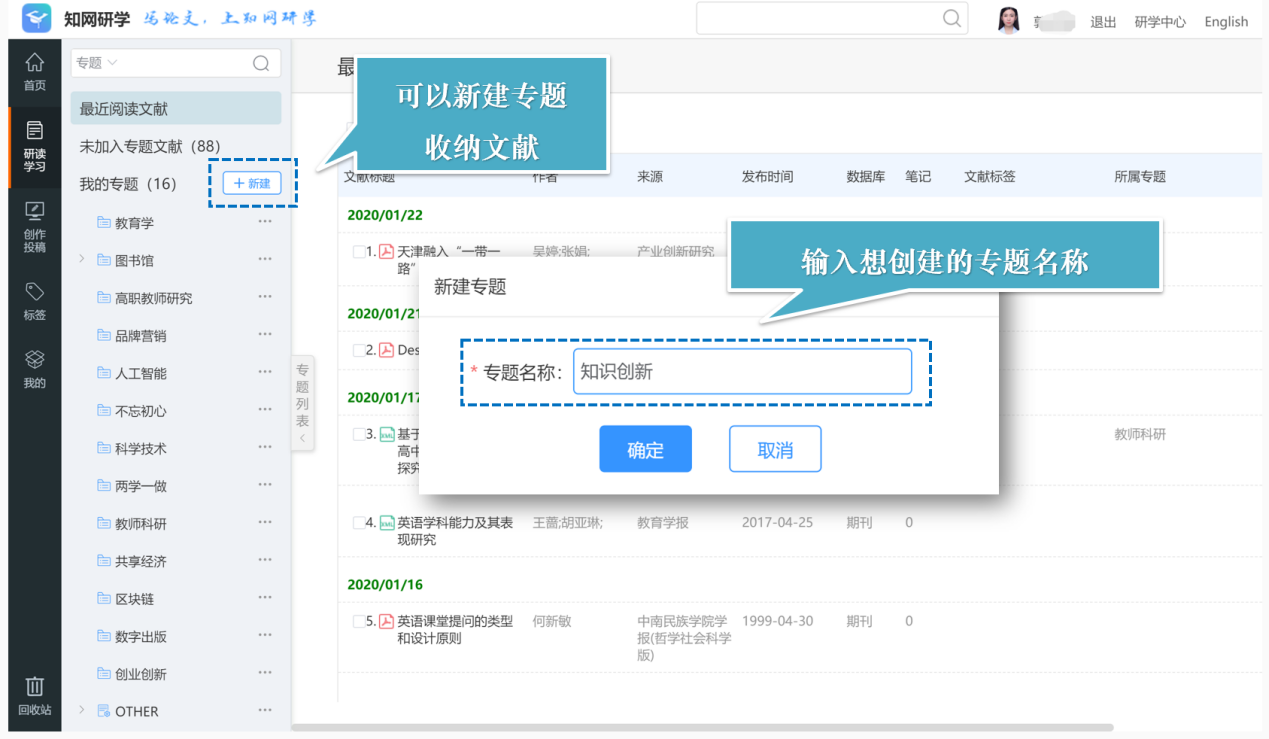This screenshot has height=739, width=1269.
Task: Select the 研读学习 sidebar icon
Action: coord(34,147)
